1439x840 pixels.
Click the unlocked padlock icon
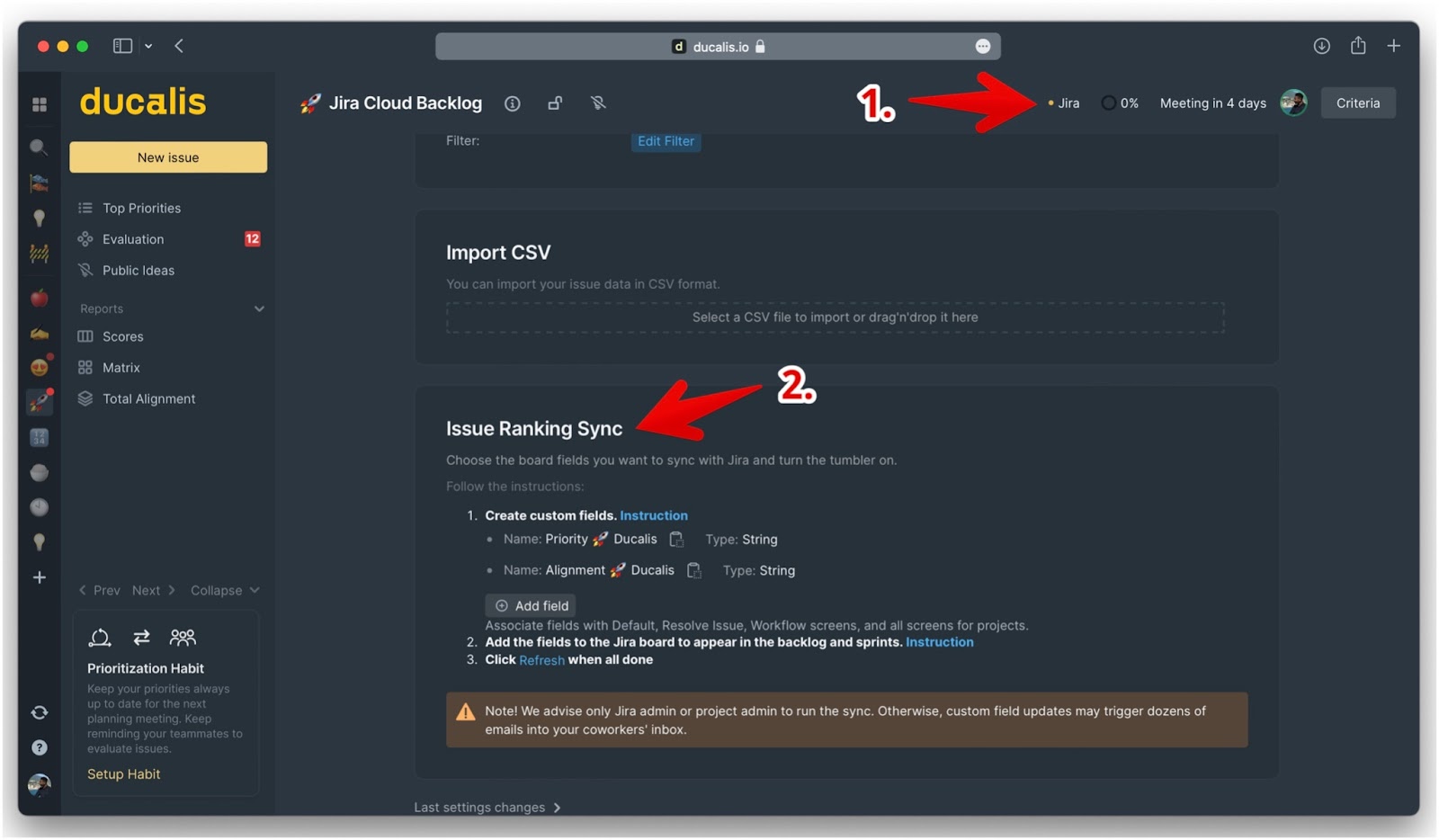pyautogui.click(x=555, y=103)
